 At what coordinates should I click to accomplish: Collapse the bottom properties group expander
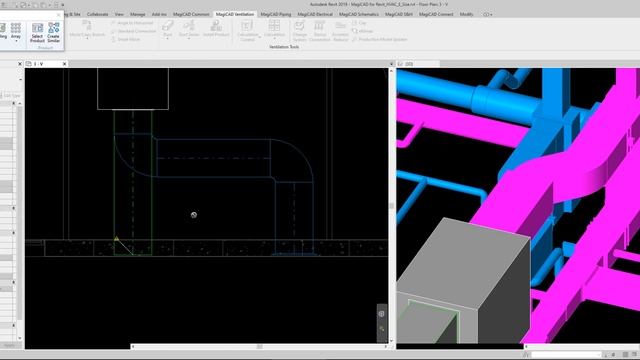click(x=13, y=326)
